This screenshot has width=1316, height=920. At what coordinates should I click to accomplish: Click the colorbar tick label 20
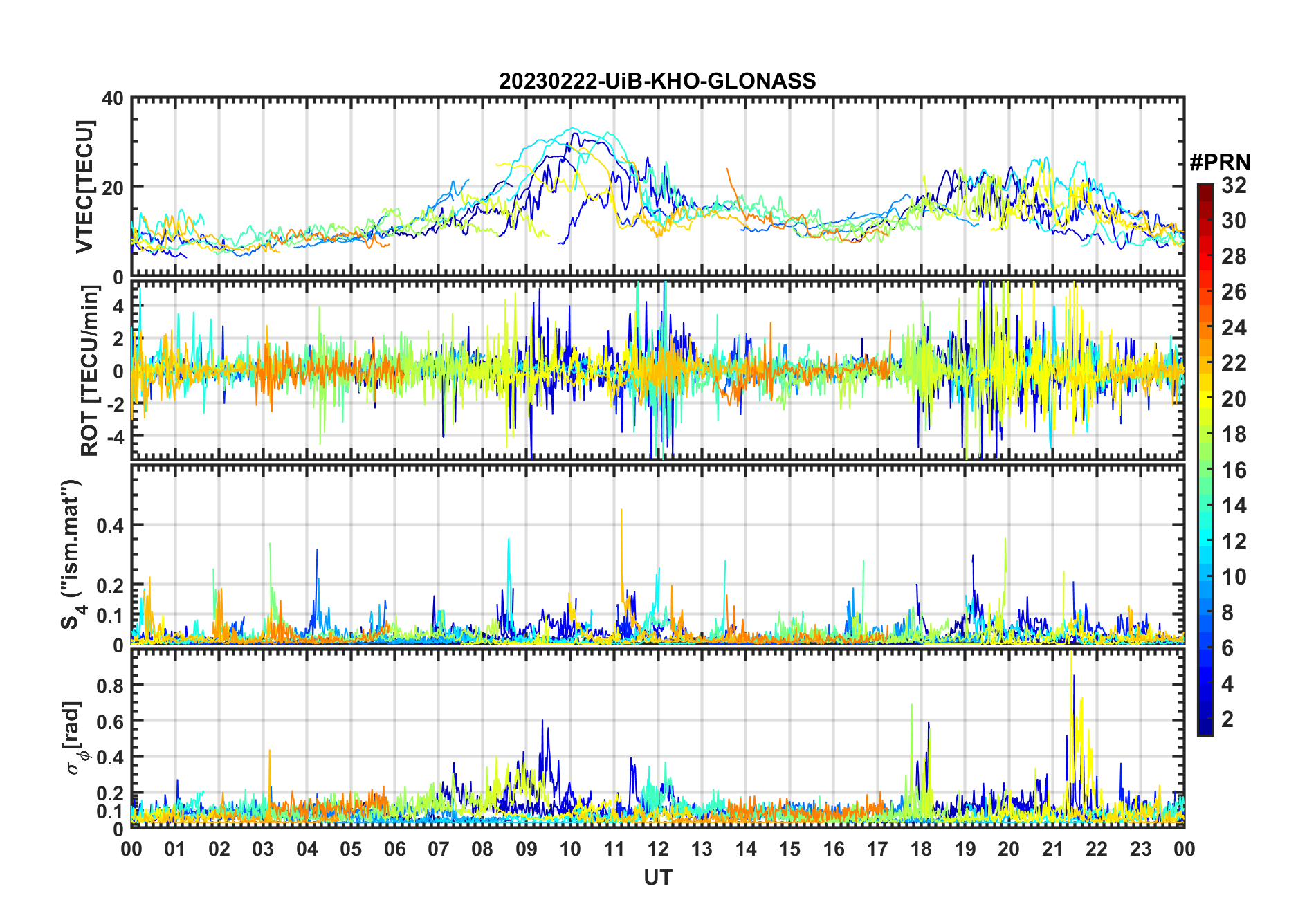click(x=1234, y=399)
